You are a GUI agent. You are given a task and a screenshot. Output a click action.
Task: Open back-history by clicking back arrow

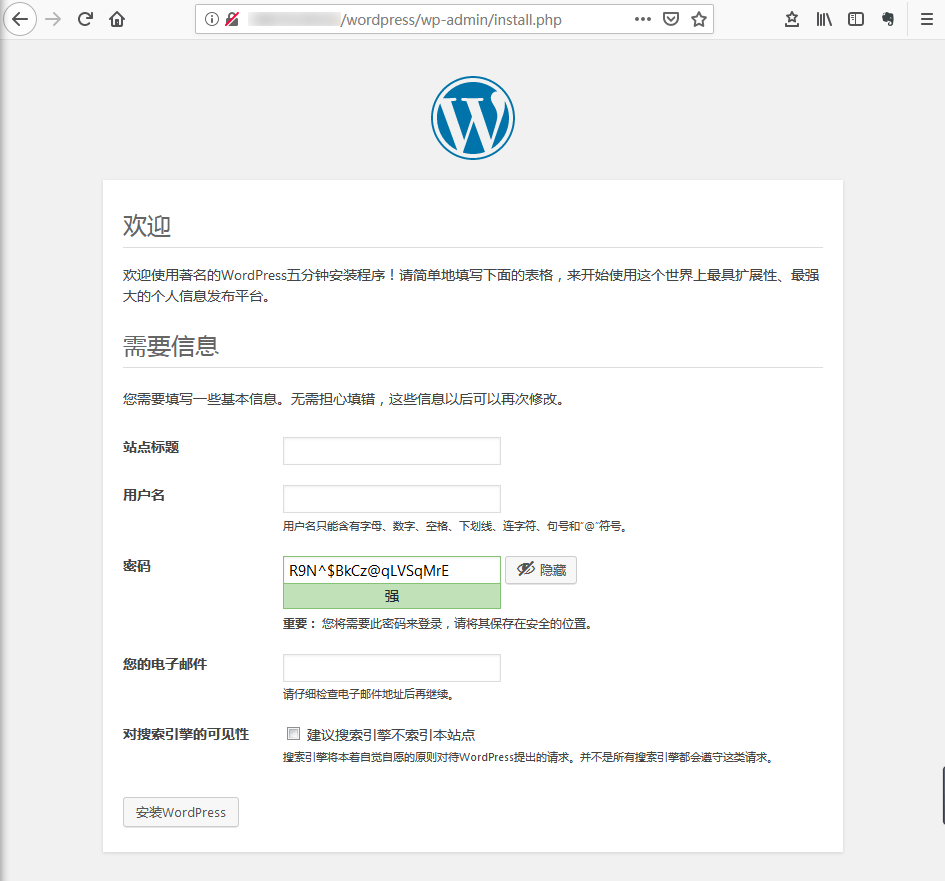(20, 18)
